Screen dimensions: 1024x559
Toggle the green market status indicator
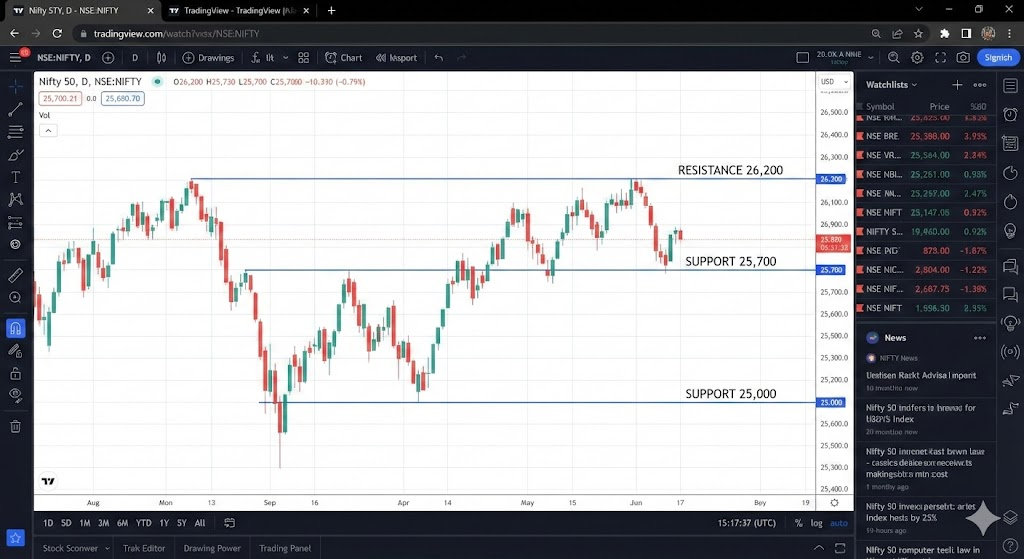157,82
